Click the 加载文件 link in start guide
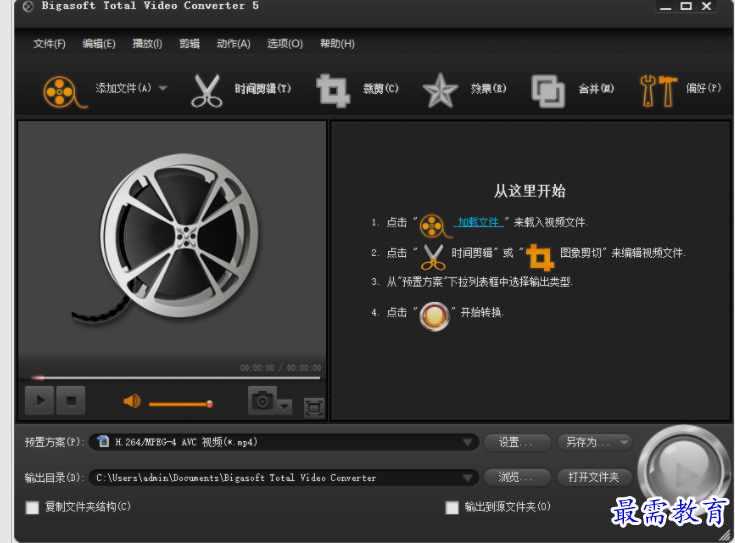735x543 pixels. coord(479,222)
